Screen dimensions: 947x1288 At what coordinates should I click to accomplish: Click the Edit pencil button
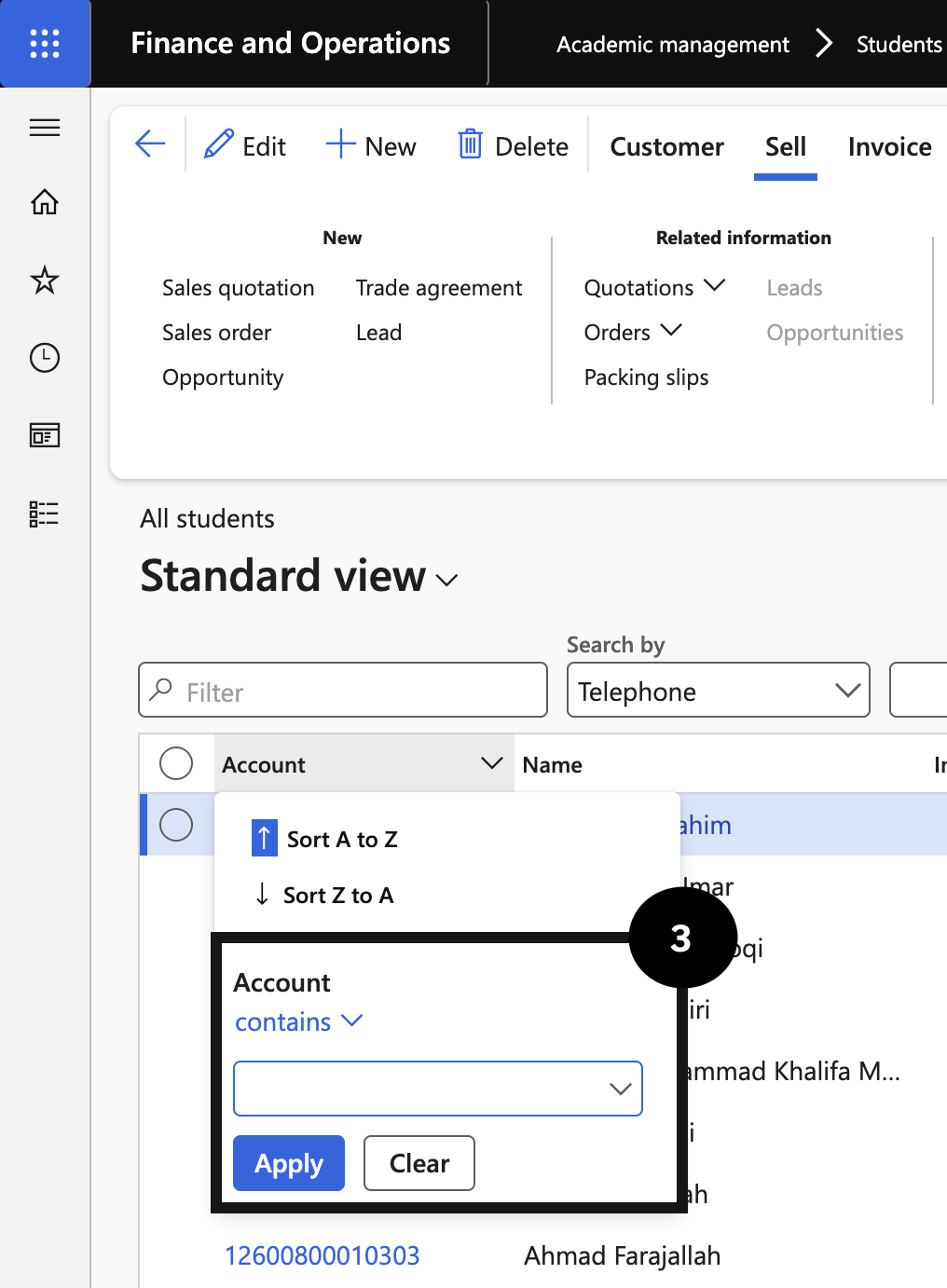[x=245, y=145]
